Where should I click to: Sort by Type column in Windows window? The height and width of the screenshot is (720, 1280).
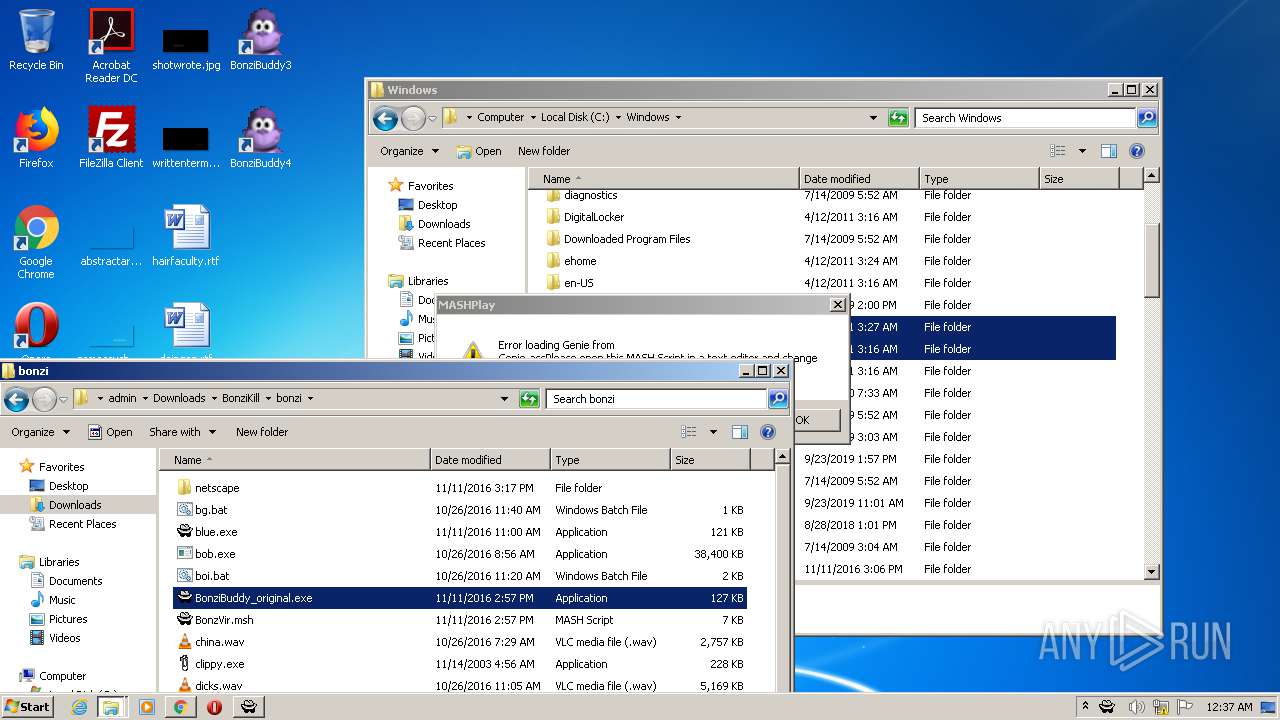pyautogui.click(x=978, y=179)
